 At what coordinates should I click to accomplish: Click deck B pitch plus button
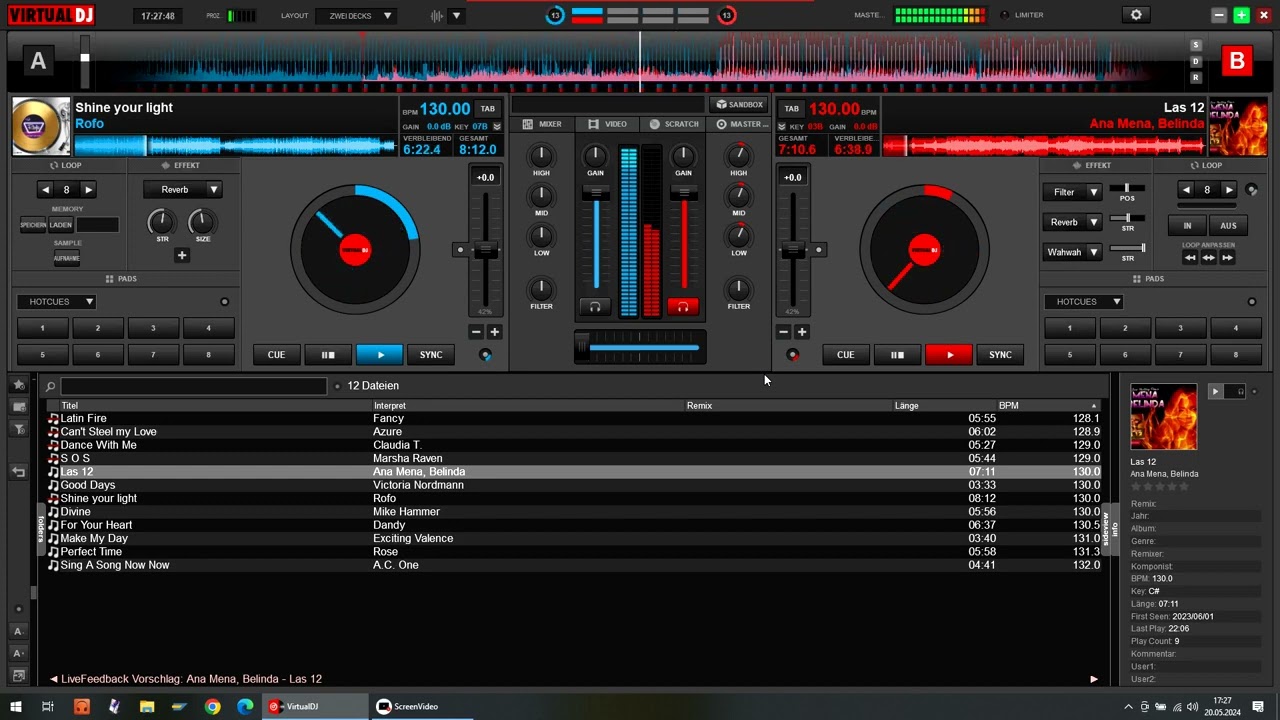pyautogui.click(x=801, y=332)
